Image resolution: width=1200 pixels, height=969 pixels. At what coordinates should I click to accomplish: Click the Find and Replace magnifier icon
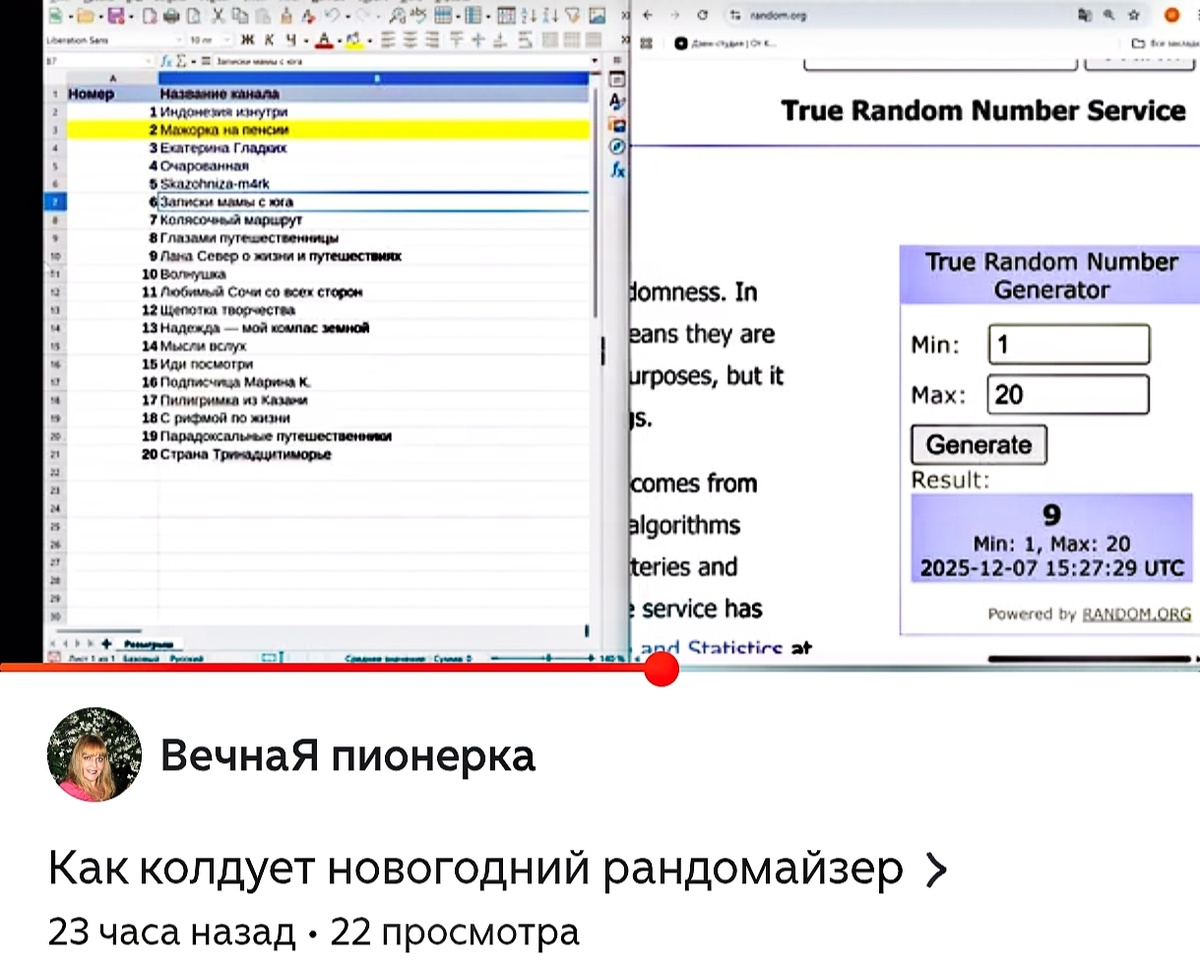[398, 16]
